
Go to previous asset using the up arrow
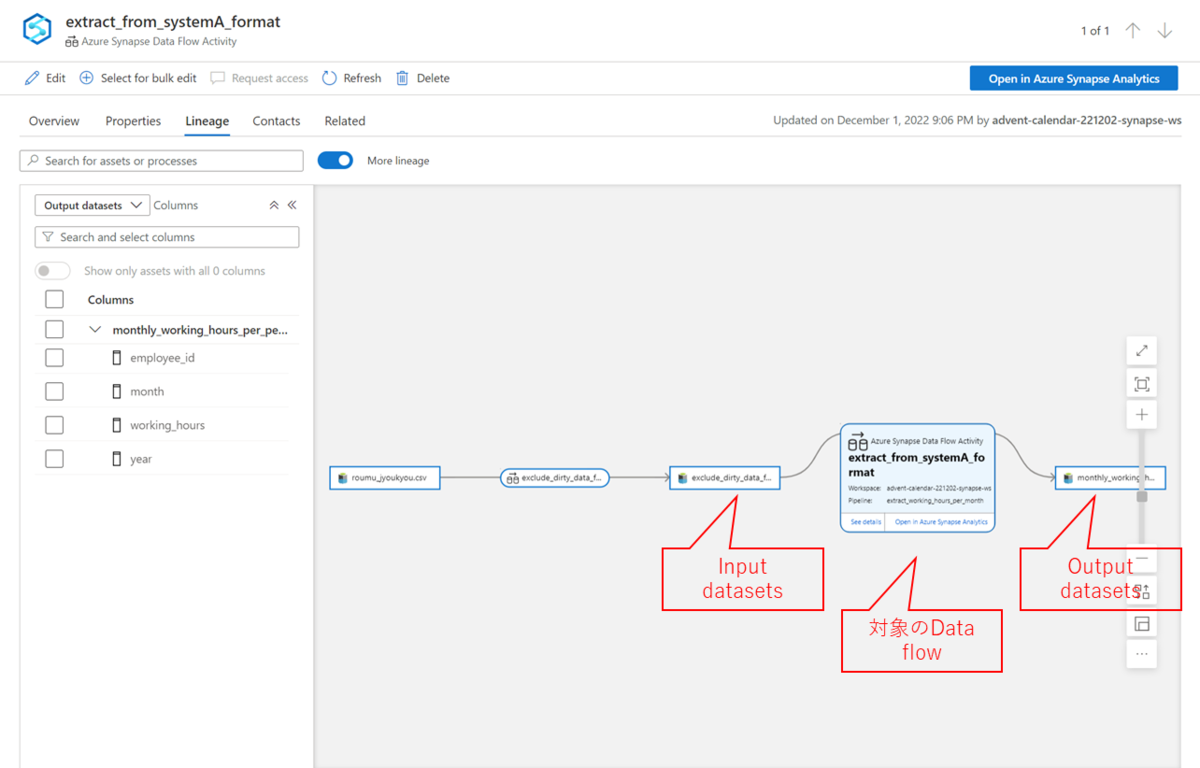pos(1133,31)
